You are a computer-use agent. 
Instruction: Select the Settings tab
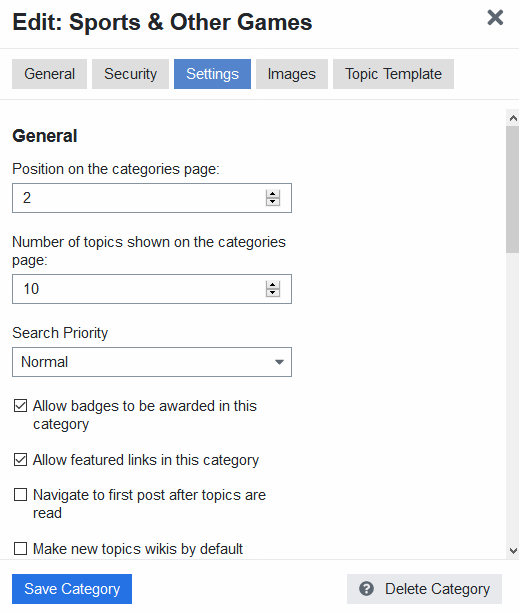(x=212, y=74)
